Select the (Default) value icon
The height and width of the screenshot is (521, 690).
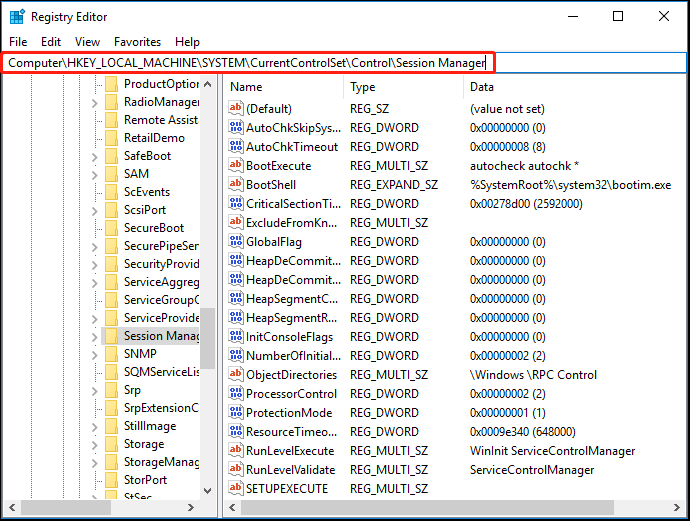236,108
